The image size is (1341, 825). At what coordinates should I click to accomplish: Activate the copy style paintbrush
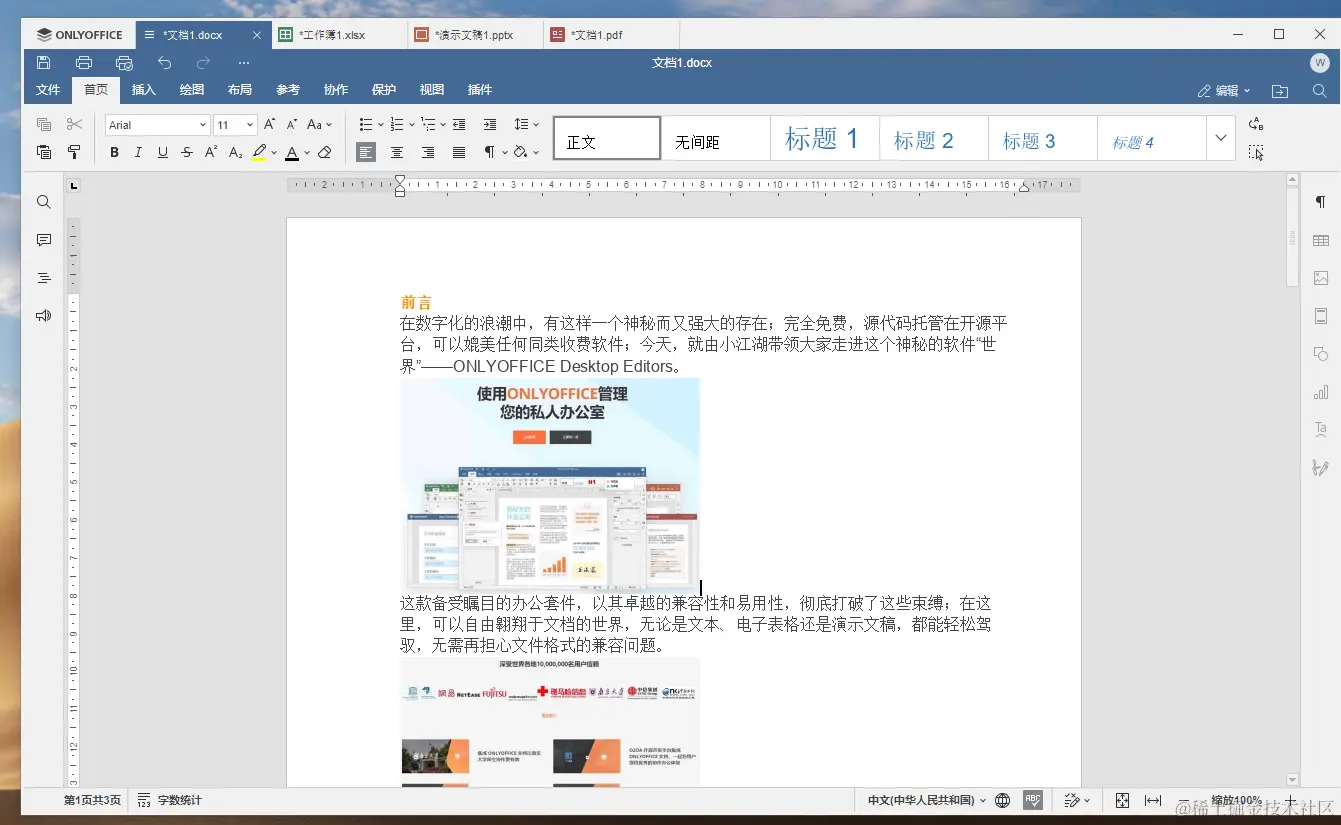pos(74,152)
